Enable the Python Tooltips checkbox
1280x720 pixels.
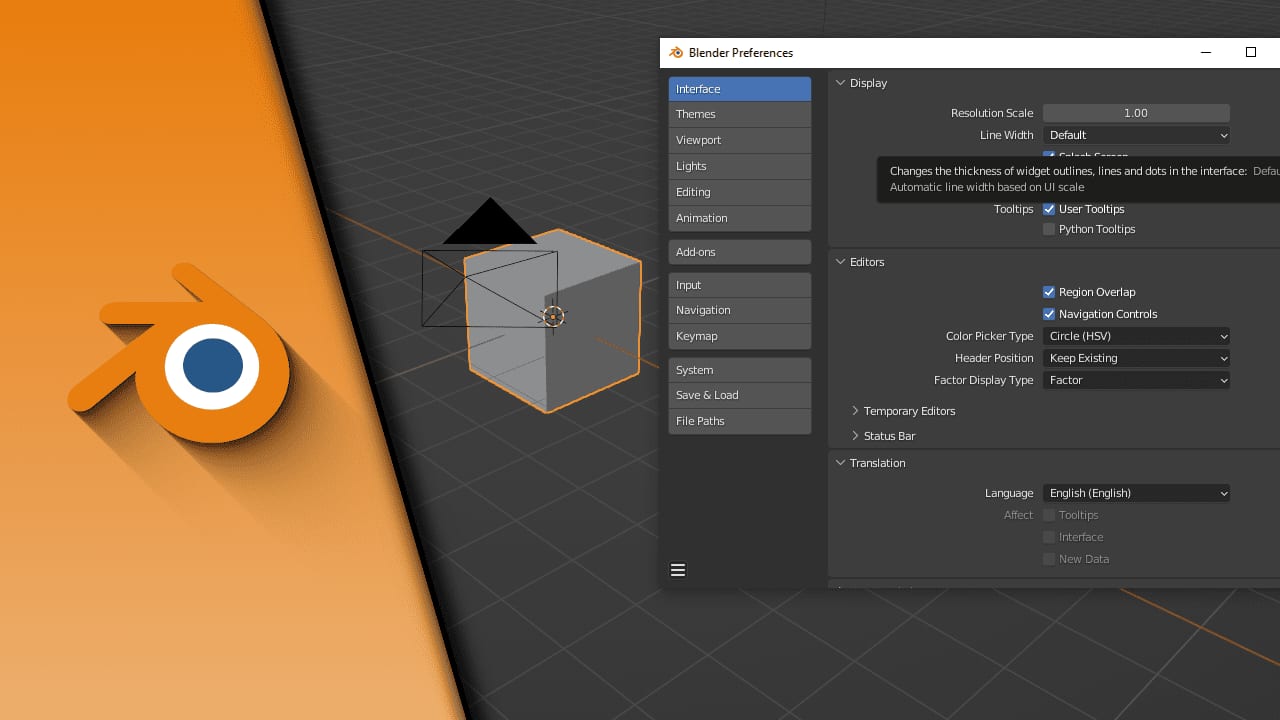[1049, 229]
